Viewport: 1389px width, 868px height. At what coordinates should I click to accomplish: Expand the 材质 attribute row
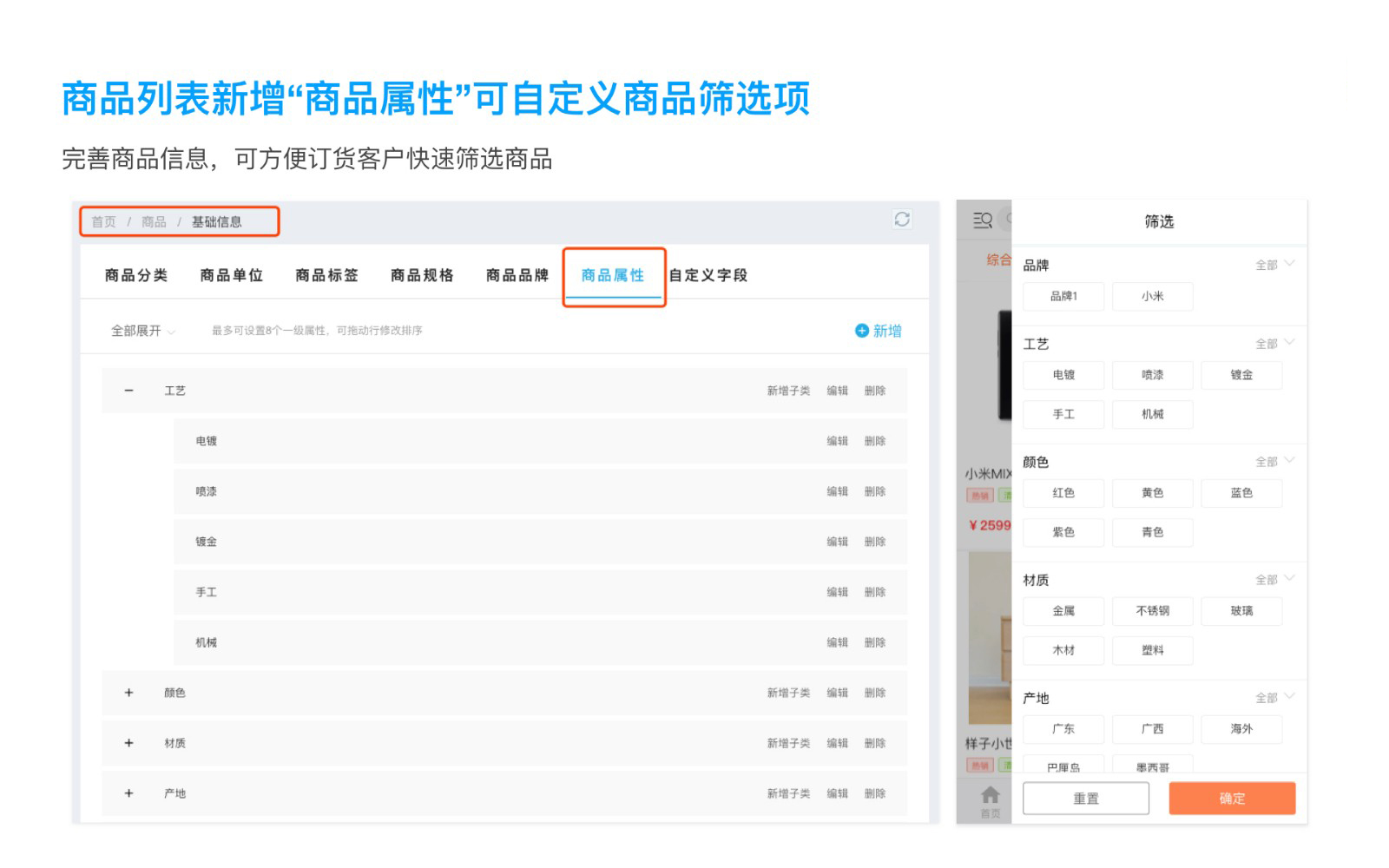[x=128, y=743]
